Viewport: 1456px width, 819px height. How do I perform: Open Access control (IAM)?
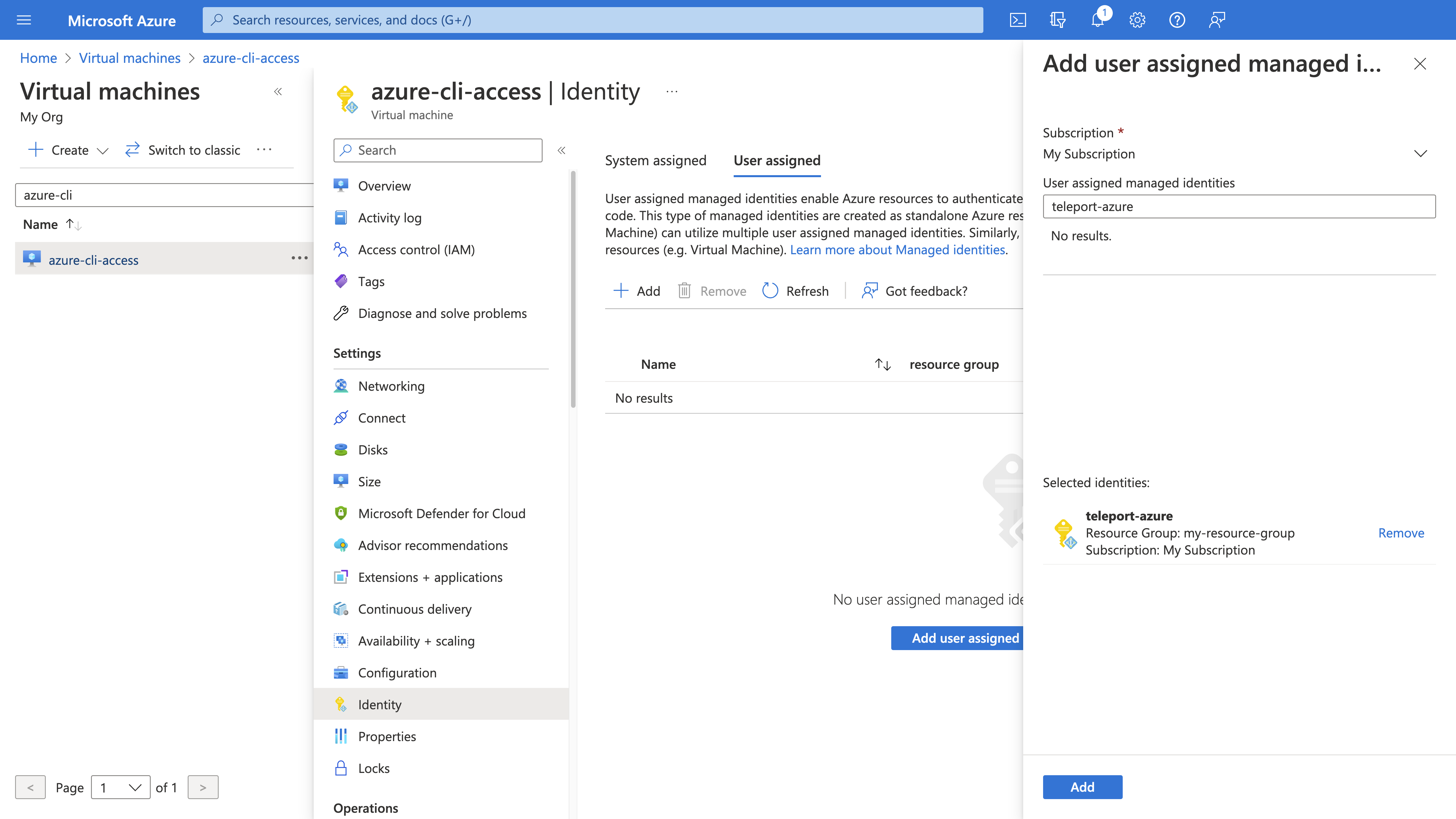point(417,249)
